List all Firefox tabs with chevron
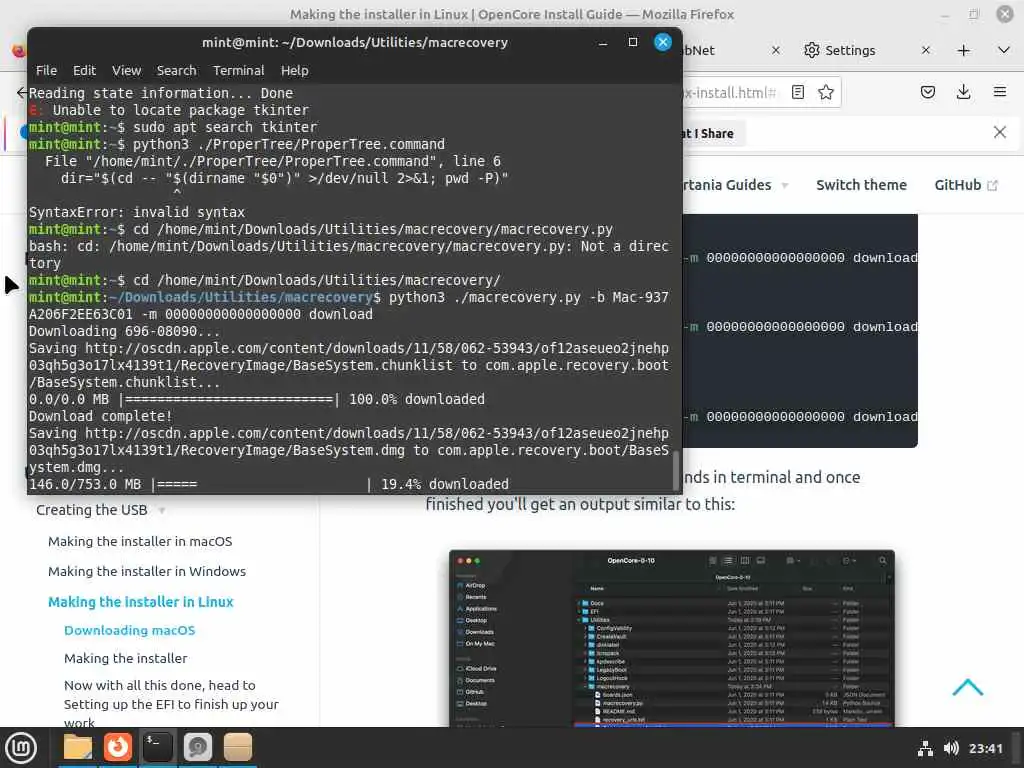The image size is (1024, 768). point(1004,50)
